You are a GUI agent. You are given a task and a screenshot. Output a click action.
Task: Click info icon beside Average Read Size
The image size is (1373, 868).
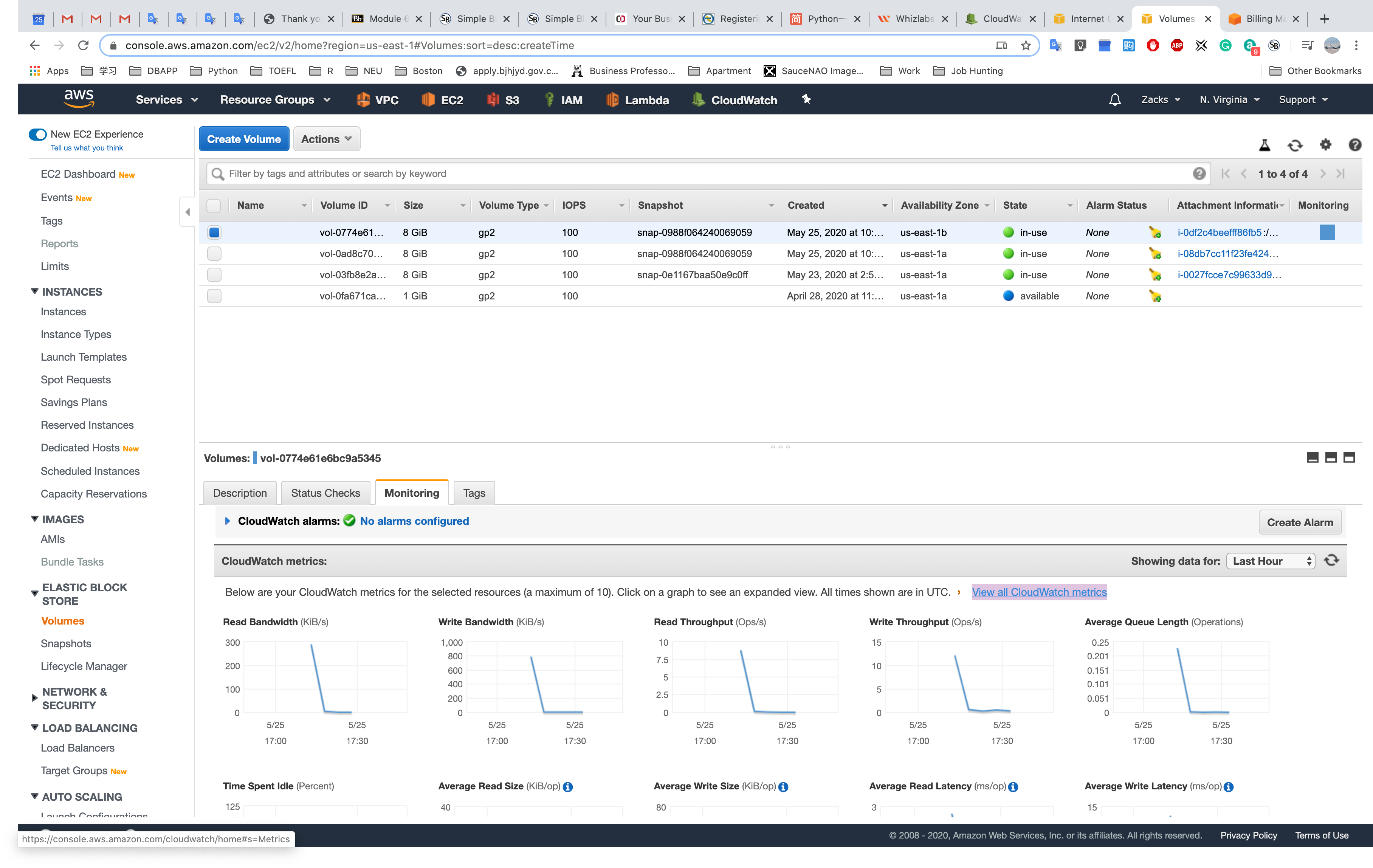point(568,787)
